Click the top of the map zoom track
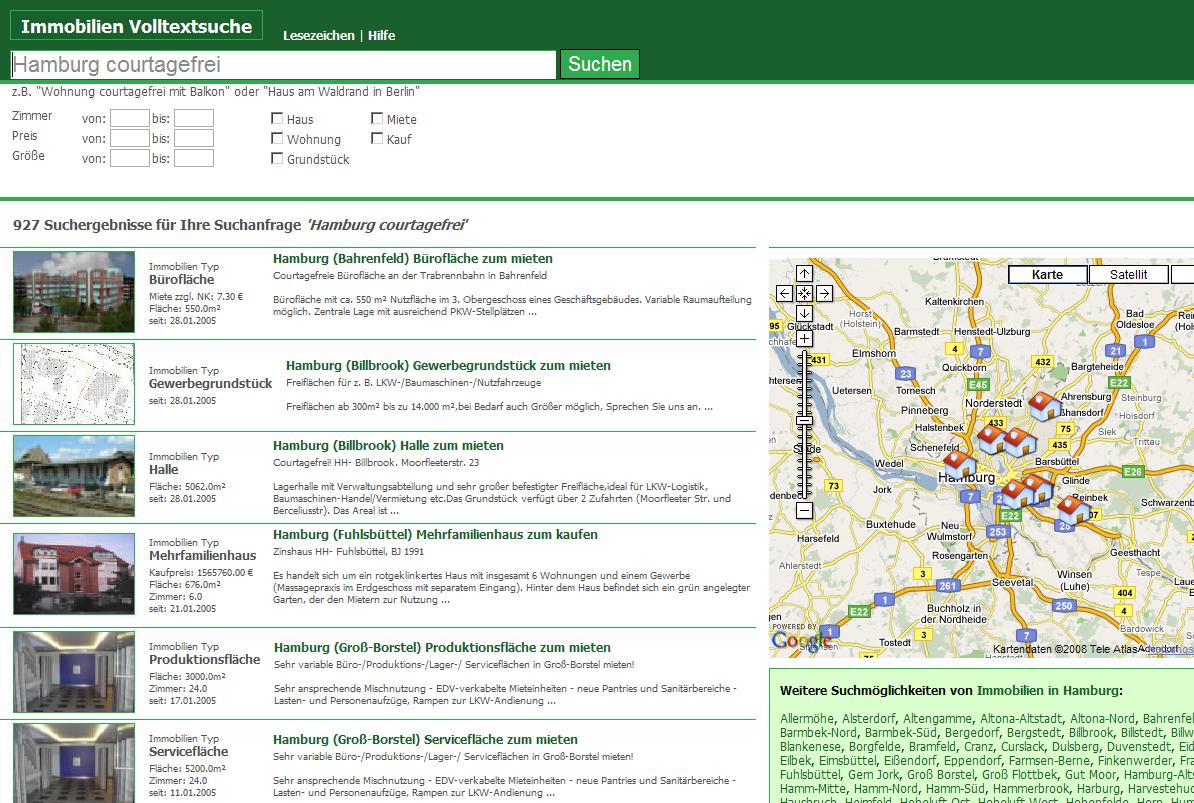 click(x=804, y=354)
